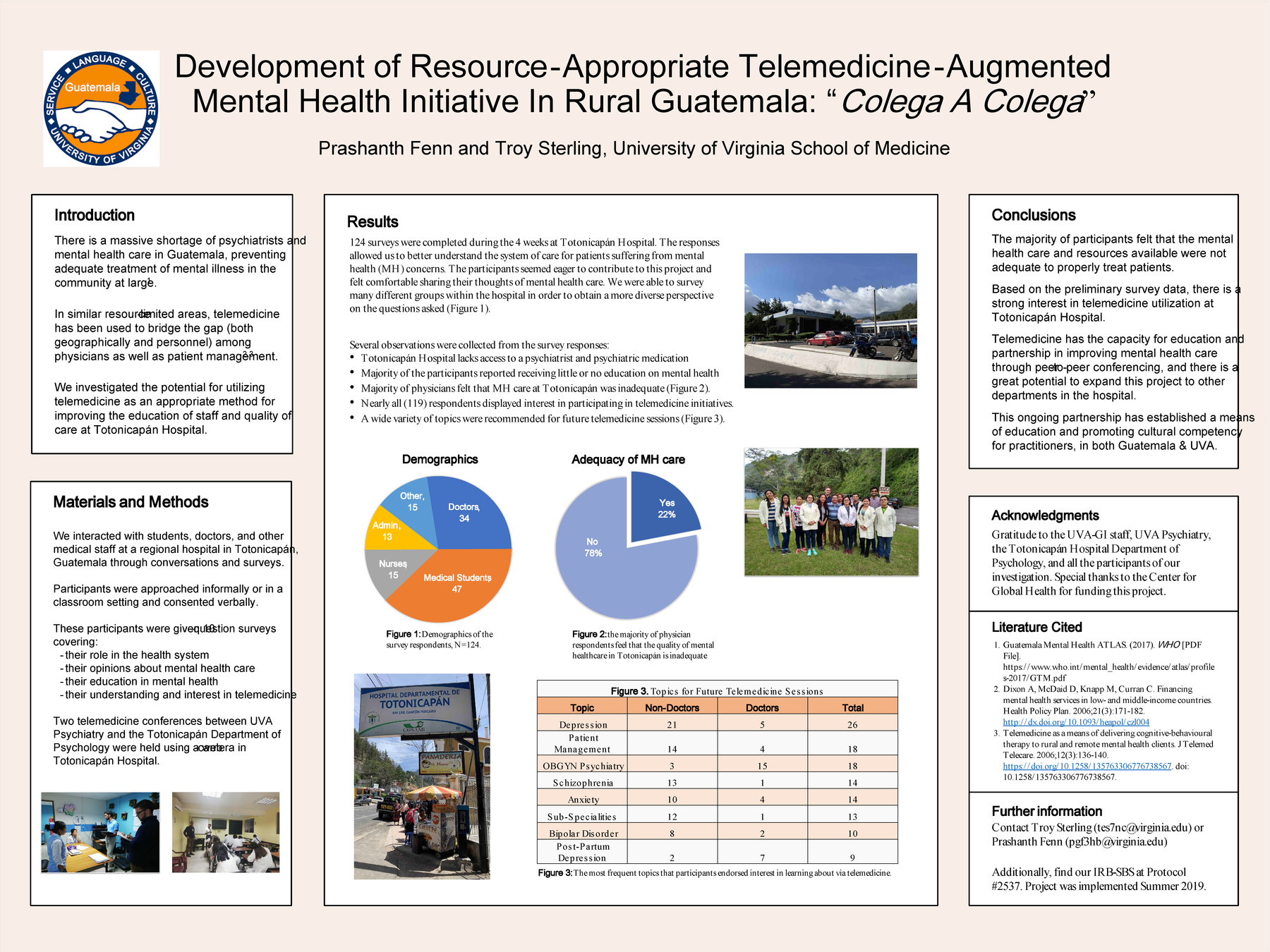Viewport: 1270px width, 952px height.
Task: Click the Sub-Specialities topic cell
Action: click(583, 816)
